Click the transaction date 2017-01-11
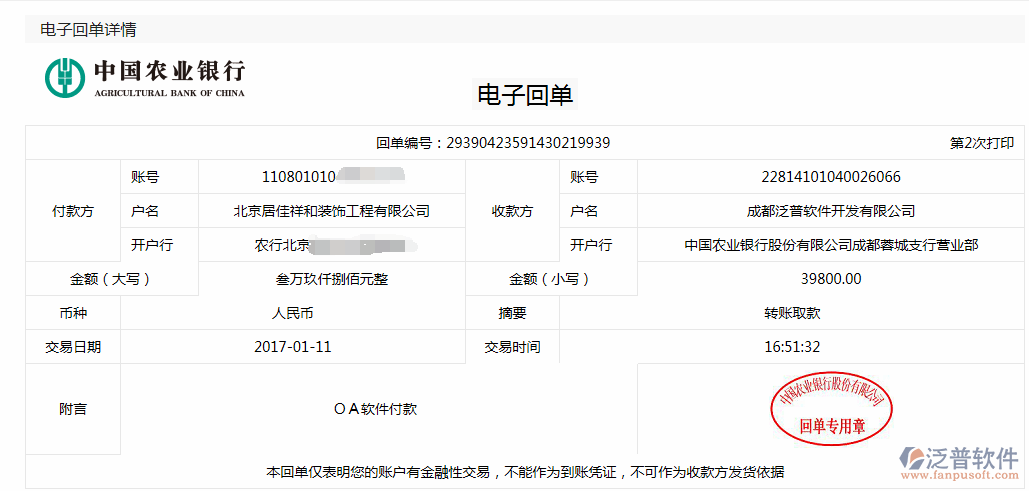The height and width of the screenshot is (491, 1029). pos(293,347)
